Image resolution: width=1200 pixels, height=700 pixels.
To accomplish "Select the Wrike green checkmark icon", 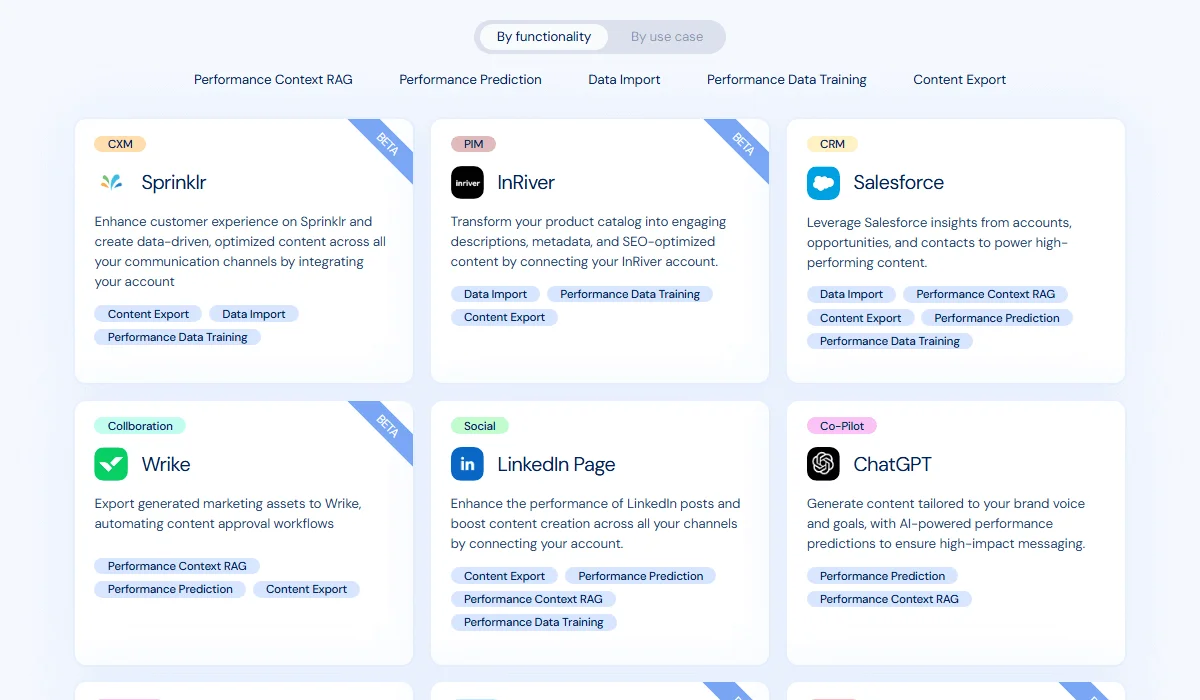I will click(x=110, y=464).
